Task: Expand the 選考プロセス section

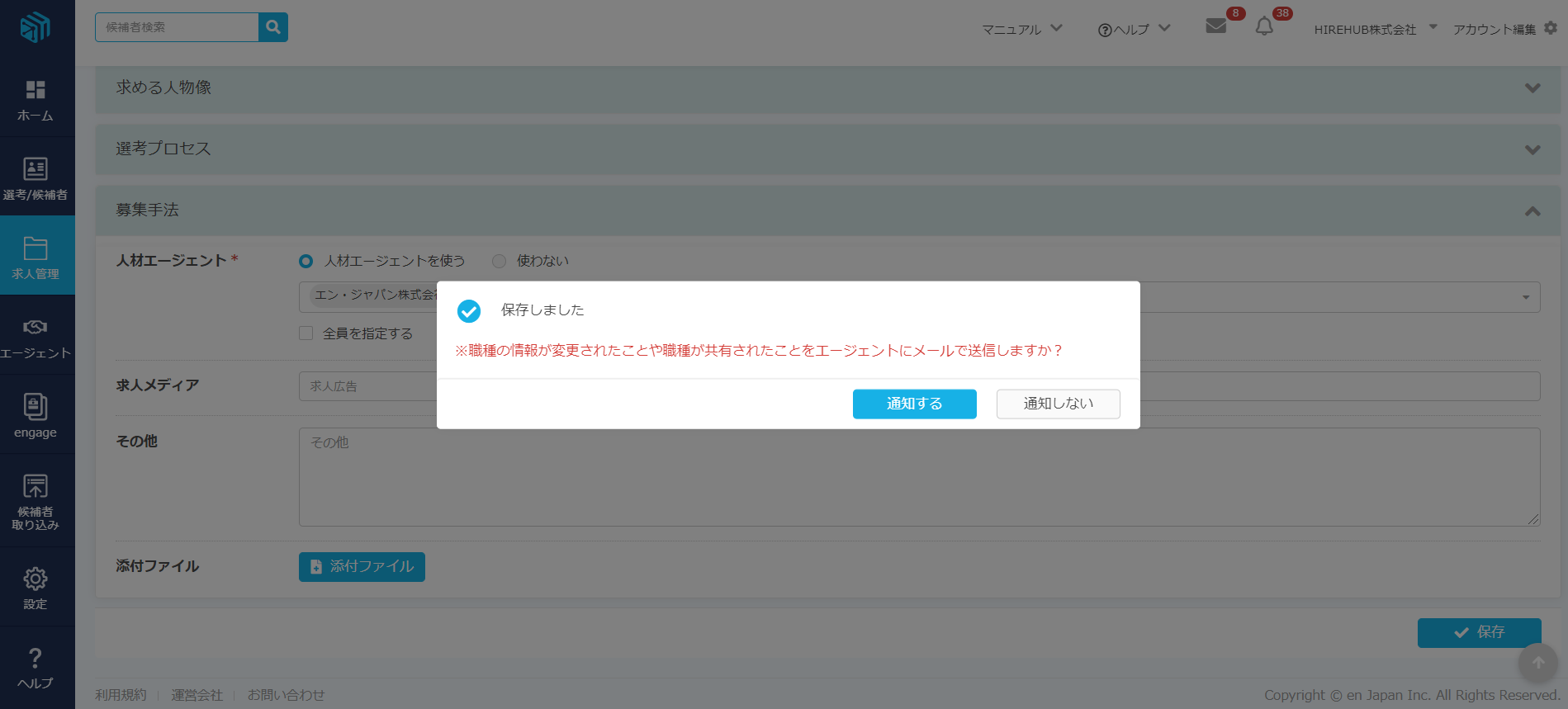Action: 1532,149
